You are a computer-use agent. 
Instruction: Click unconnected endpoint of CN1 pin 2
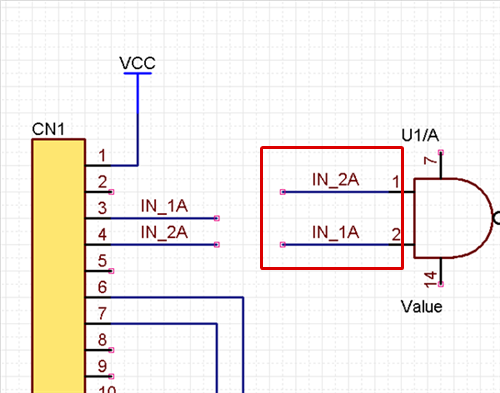click(112, 192)
